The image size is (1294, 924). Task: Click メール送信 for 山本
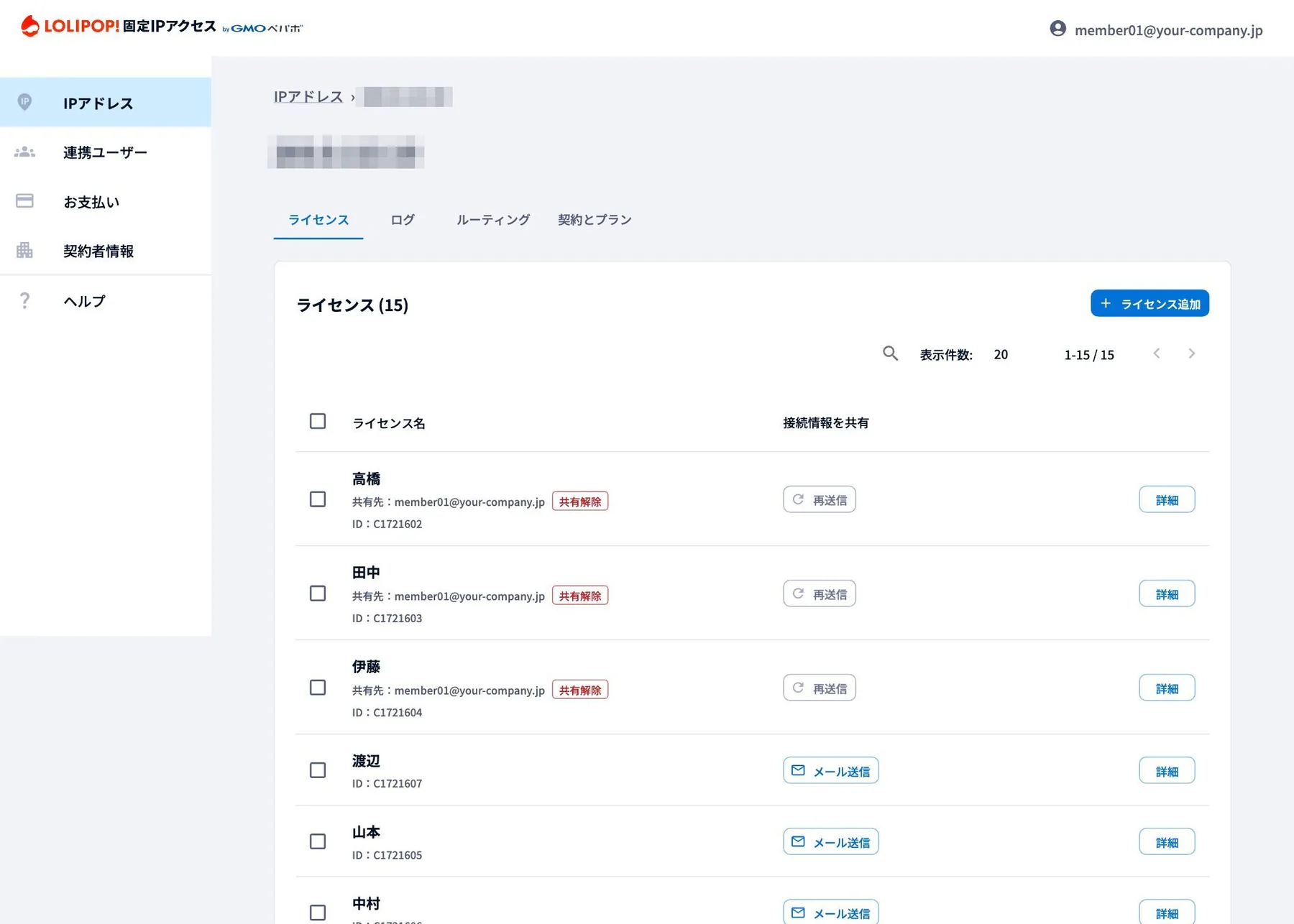click(x=831, y=841)
